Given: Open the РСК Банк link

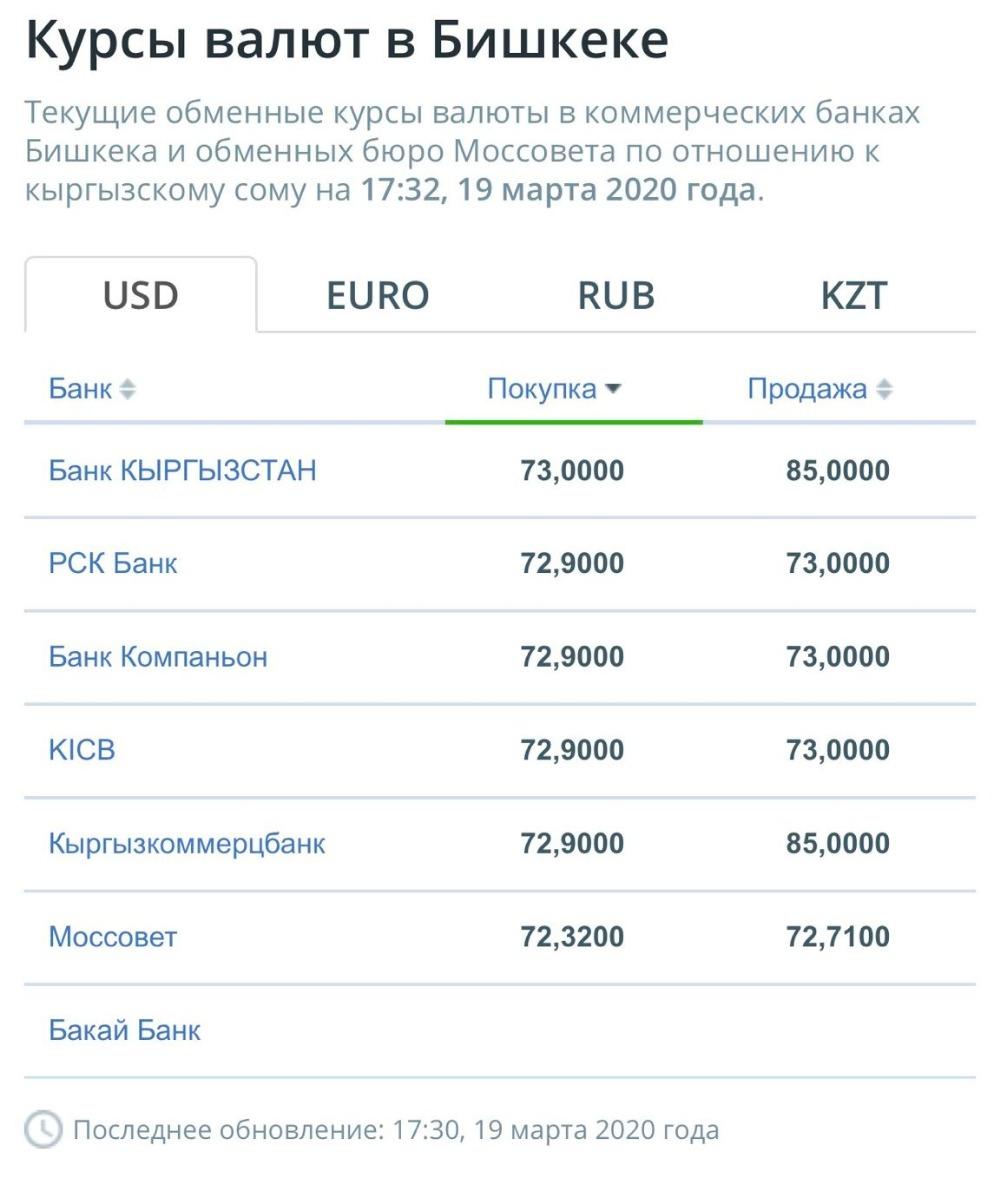Looking at the screenshot, I should tap(113, 563).
